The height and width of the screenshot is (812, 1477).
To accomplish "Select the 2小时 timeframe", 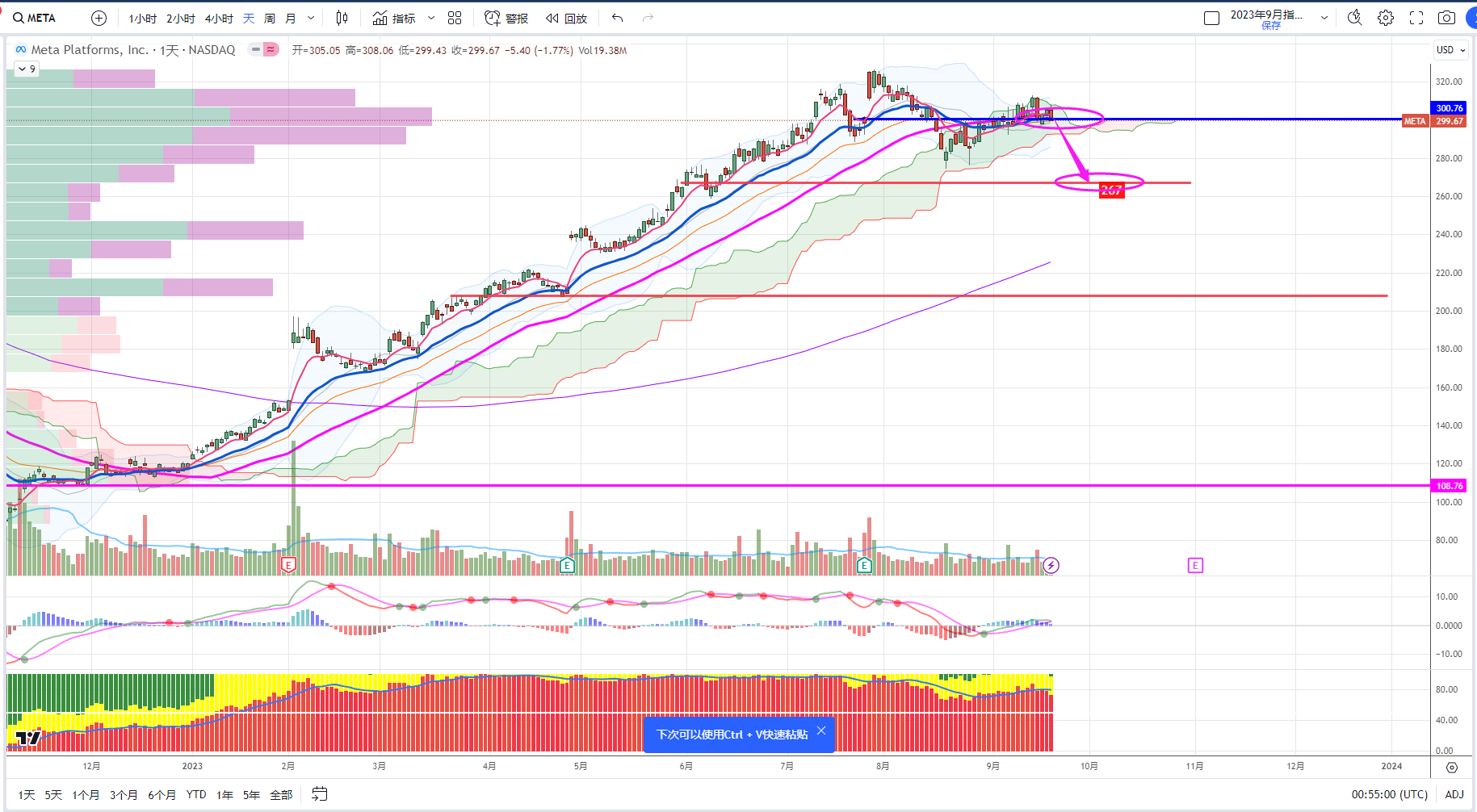I will click(x=181, y=18).
